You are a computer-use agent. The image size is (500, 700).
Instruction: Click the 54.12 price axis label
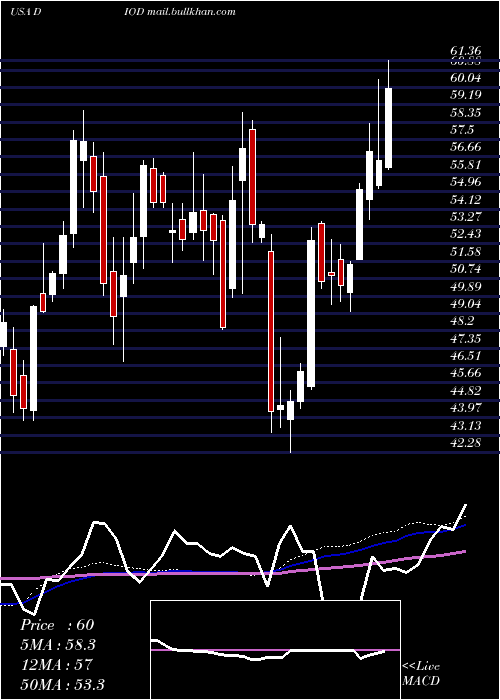click(x=465, y=200)
